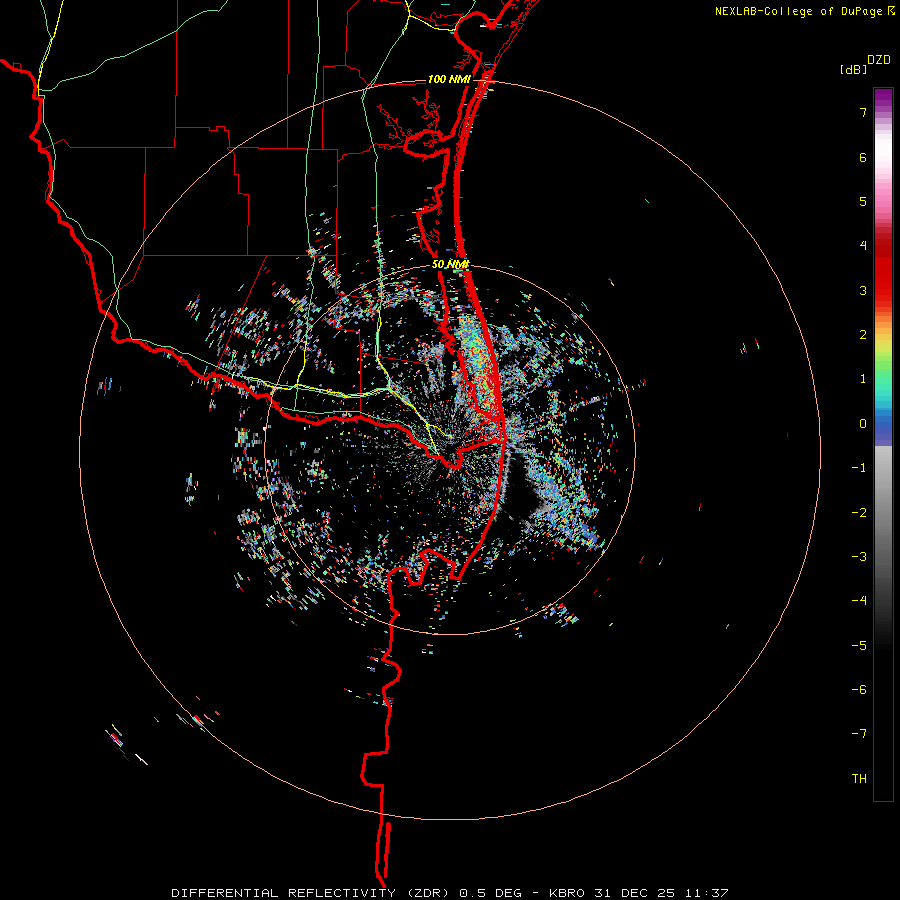Click the -2 value on color scale

859,513
